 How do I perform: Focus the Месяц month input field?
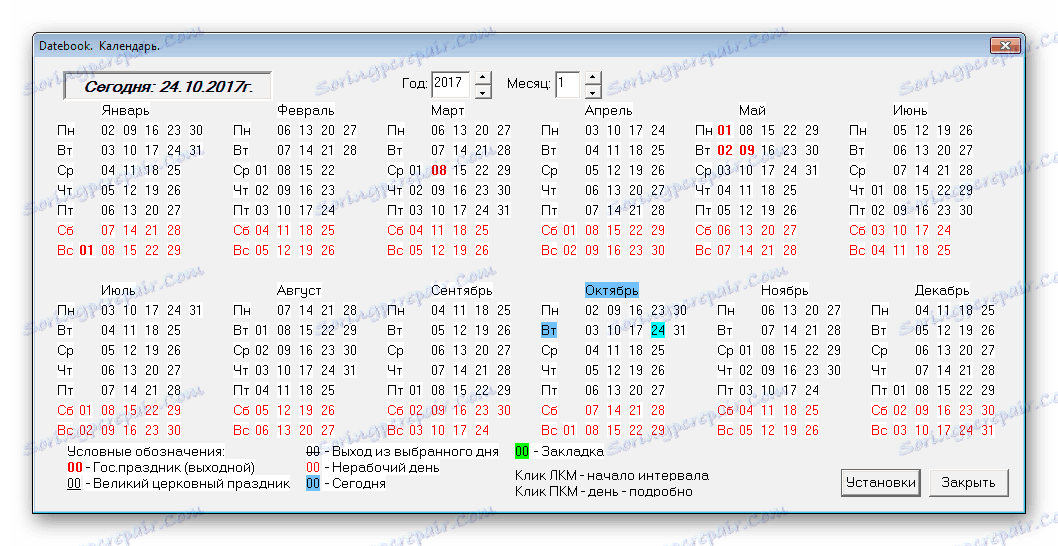(568, 85)
